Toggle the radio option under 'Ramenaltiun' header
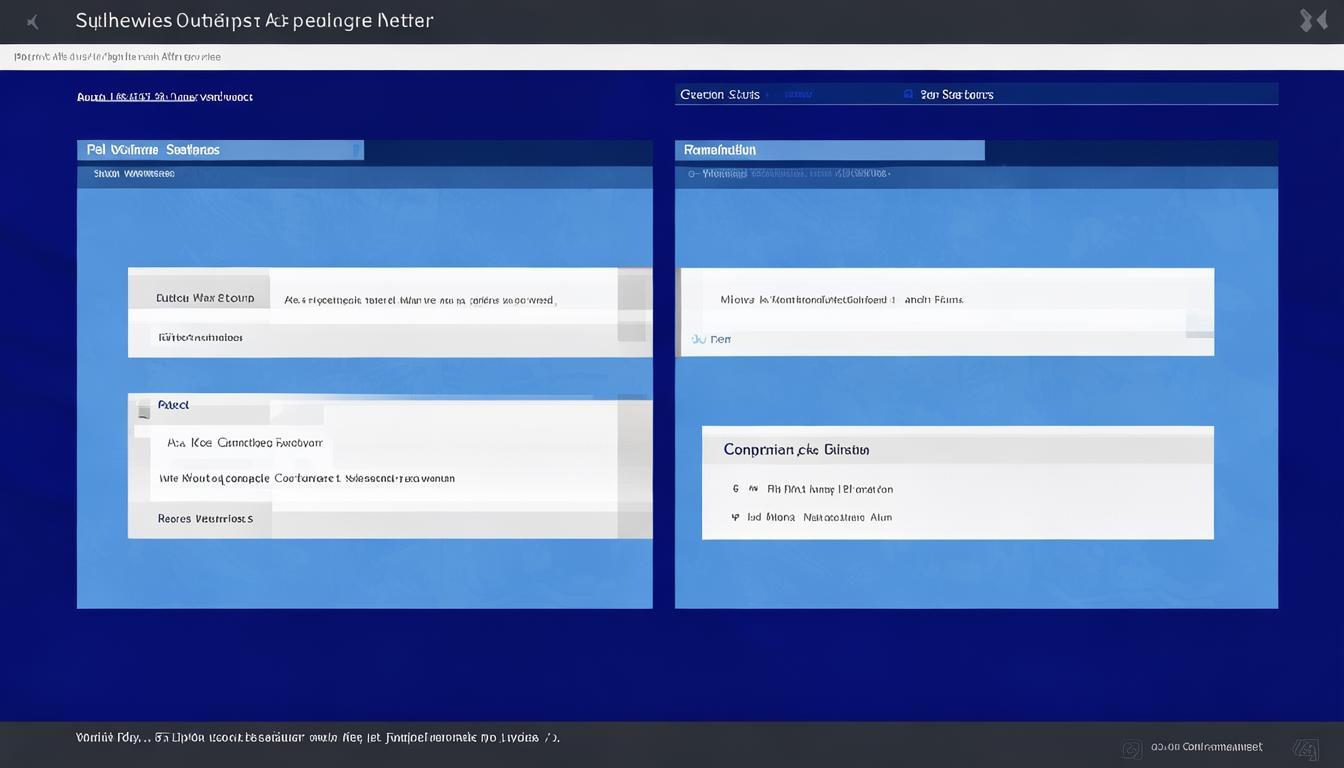Viewport: 1344px width, 768px height. (693, 174)
